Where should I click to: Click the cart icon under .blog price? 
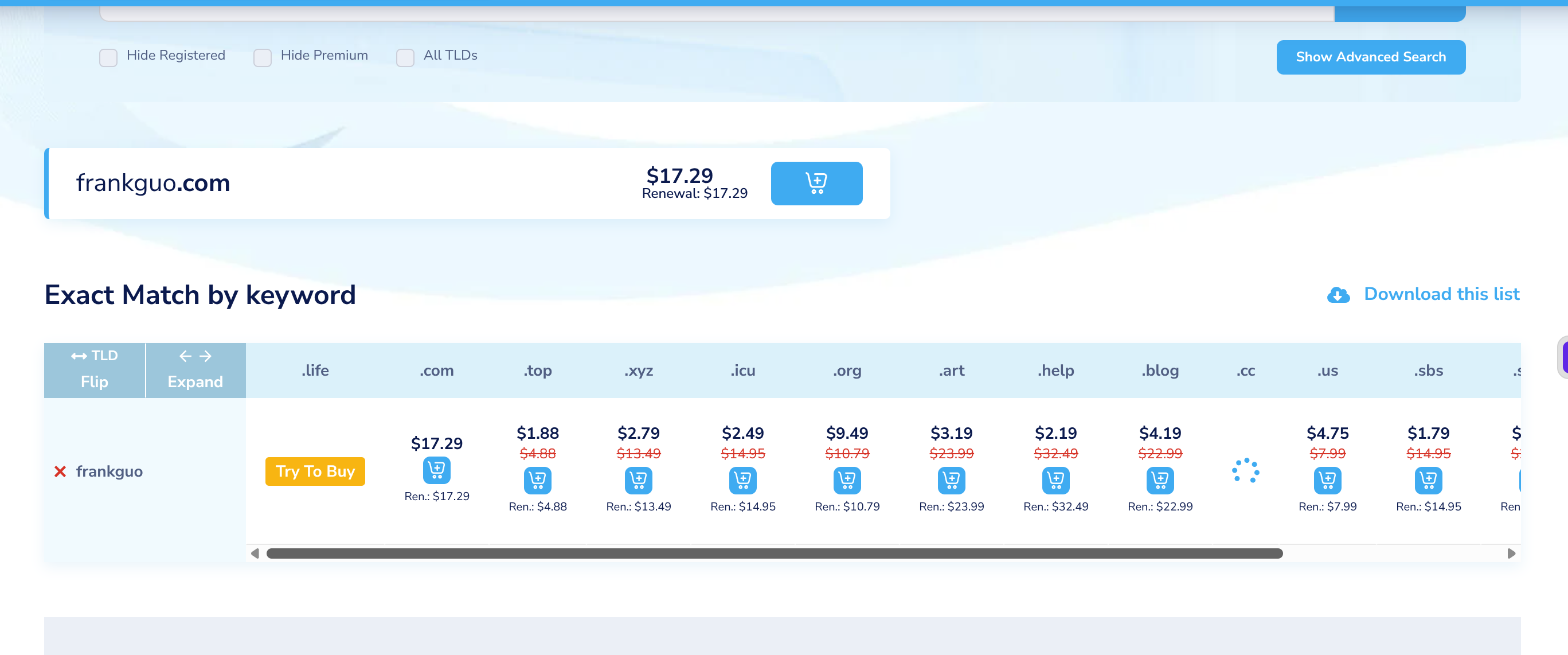click(x=1160, y=480)
